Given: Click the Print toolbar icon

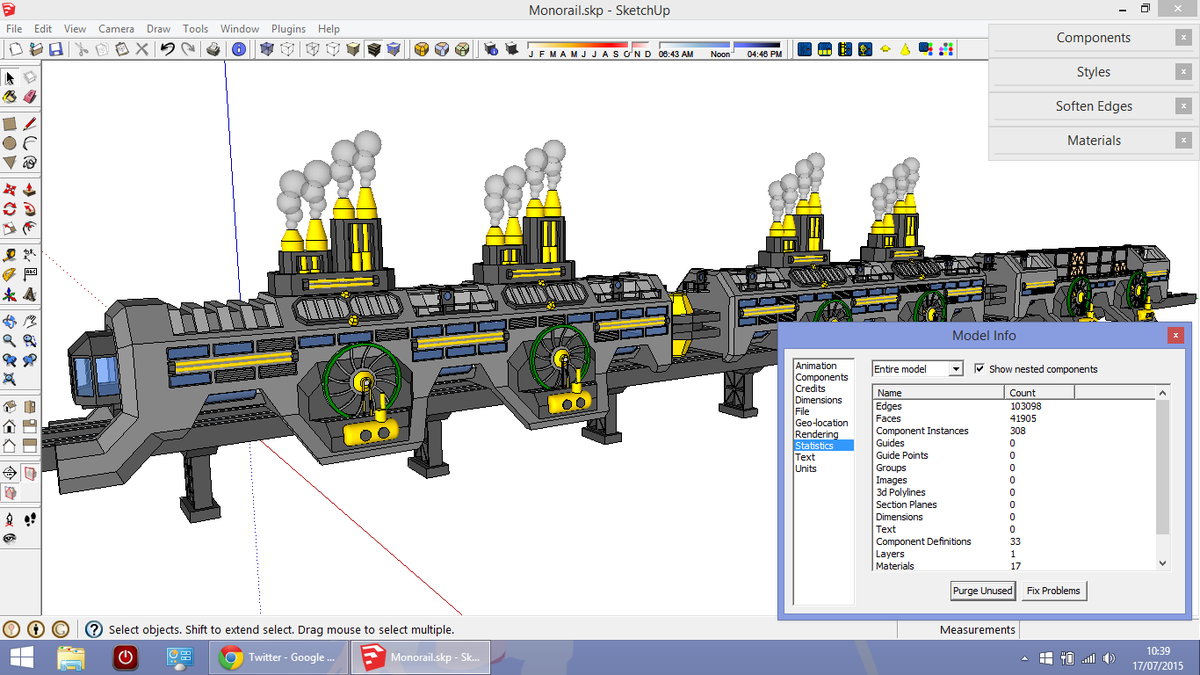Looking at the screenshot, I should pyautogui.click(x=213, y=49).
